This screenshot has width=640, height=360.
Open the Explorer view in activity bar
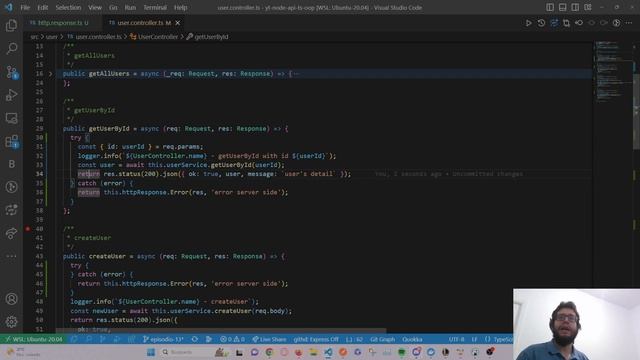(11, 26)
